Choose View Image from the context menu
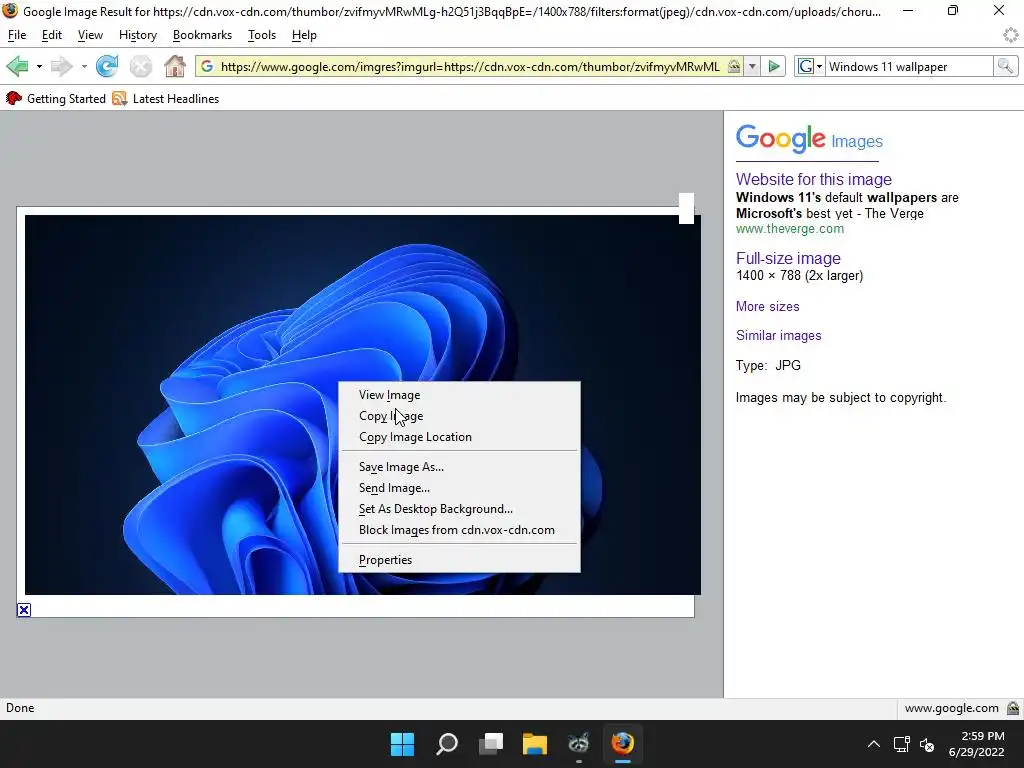 point(459,395)
